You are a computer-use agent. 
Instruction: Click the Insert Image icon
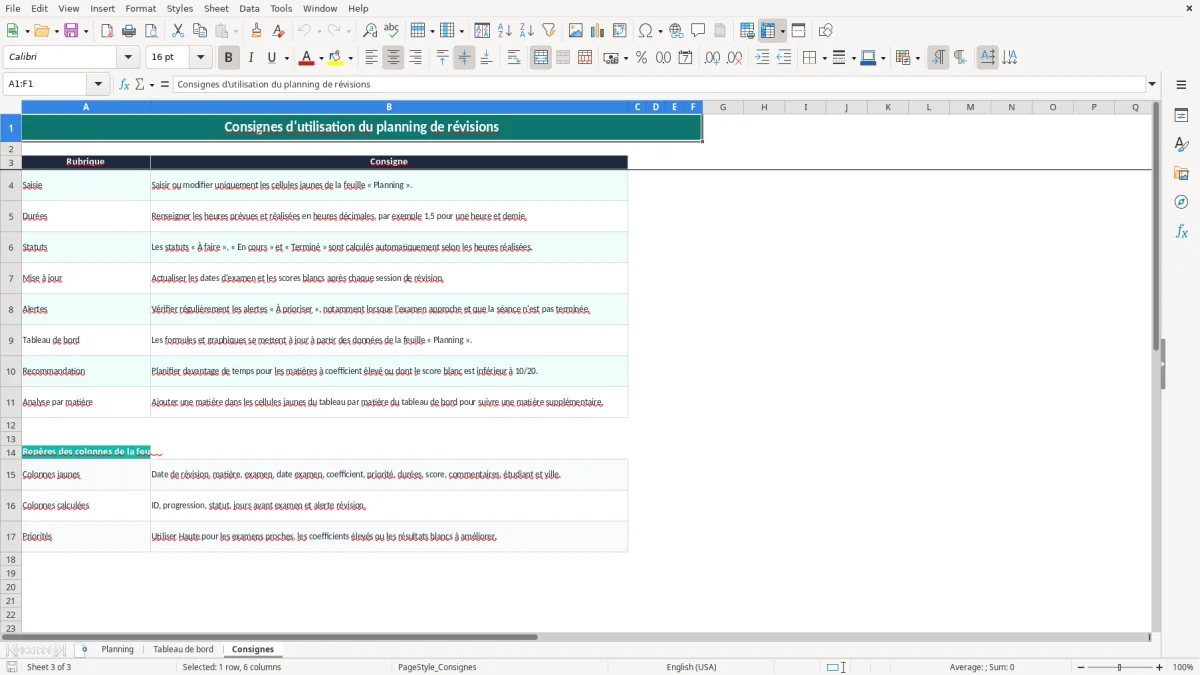(x=576, y=31)
